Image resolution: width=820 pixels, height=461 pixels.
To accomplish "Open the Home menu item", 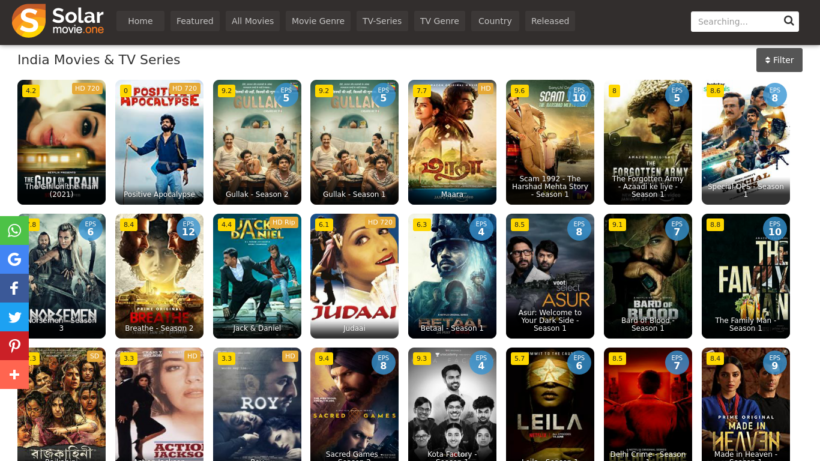I will click(x=140, y=21).
